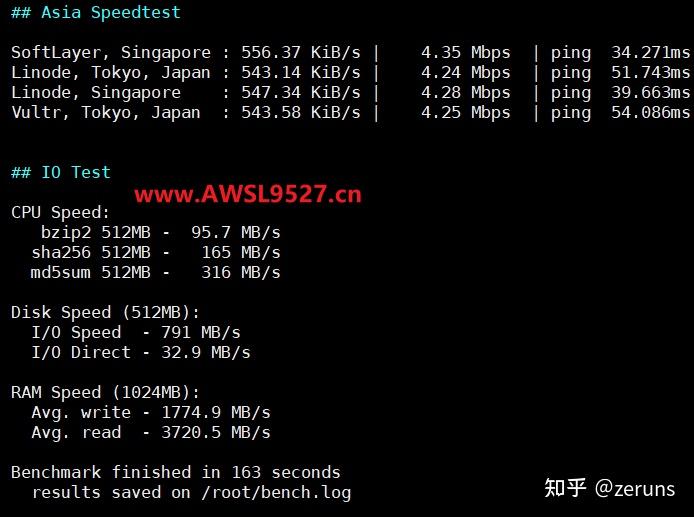Click the CPU Speed label

(60, 212)
